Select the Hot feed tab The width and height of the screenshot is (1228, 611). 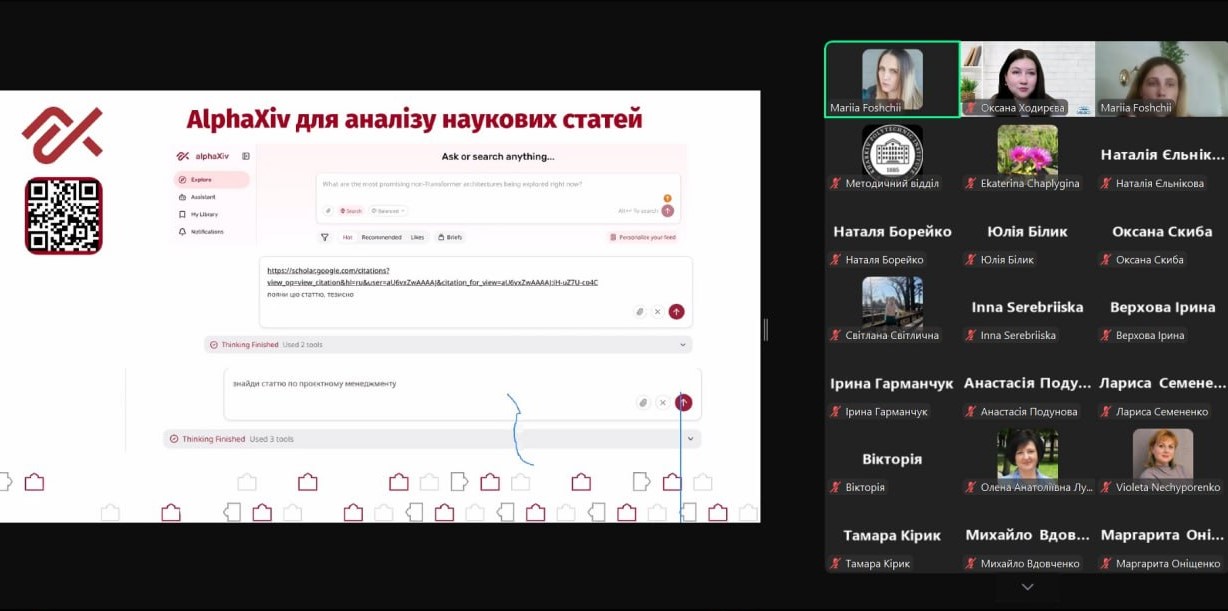[x=348, y=237]
